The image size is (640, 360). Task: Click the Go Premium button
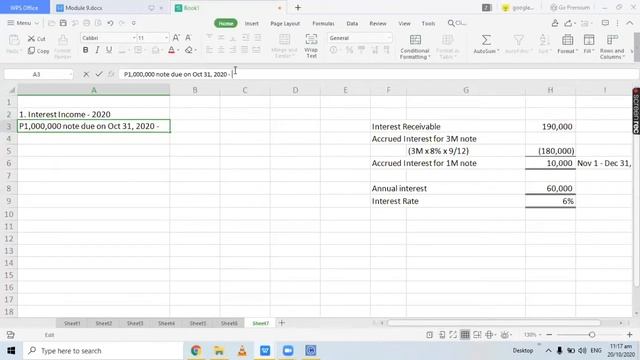[570, 7]
